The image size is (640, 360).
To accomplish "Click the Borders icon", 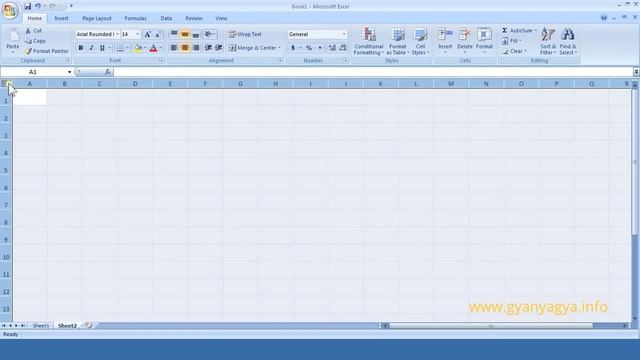I will coord(120,48).
